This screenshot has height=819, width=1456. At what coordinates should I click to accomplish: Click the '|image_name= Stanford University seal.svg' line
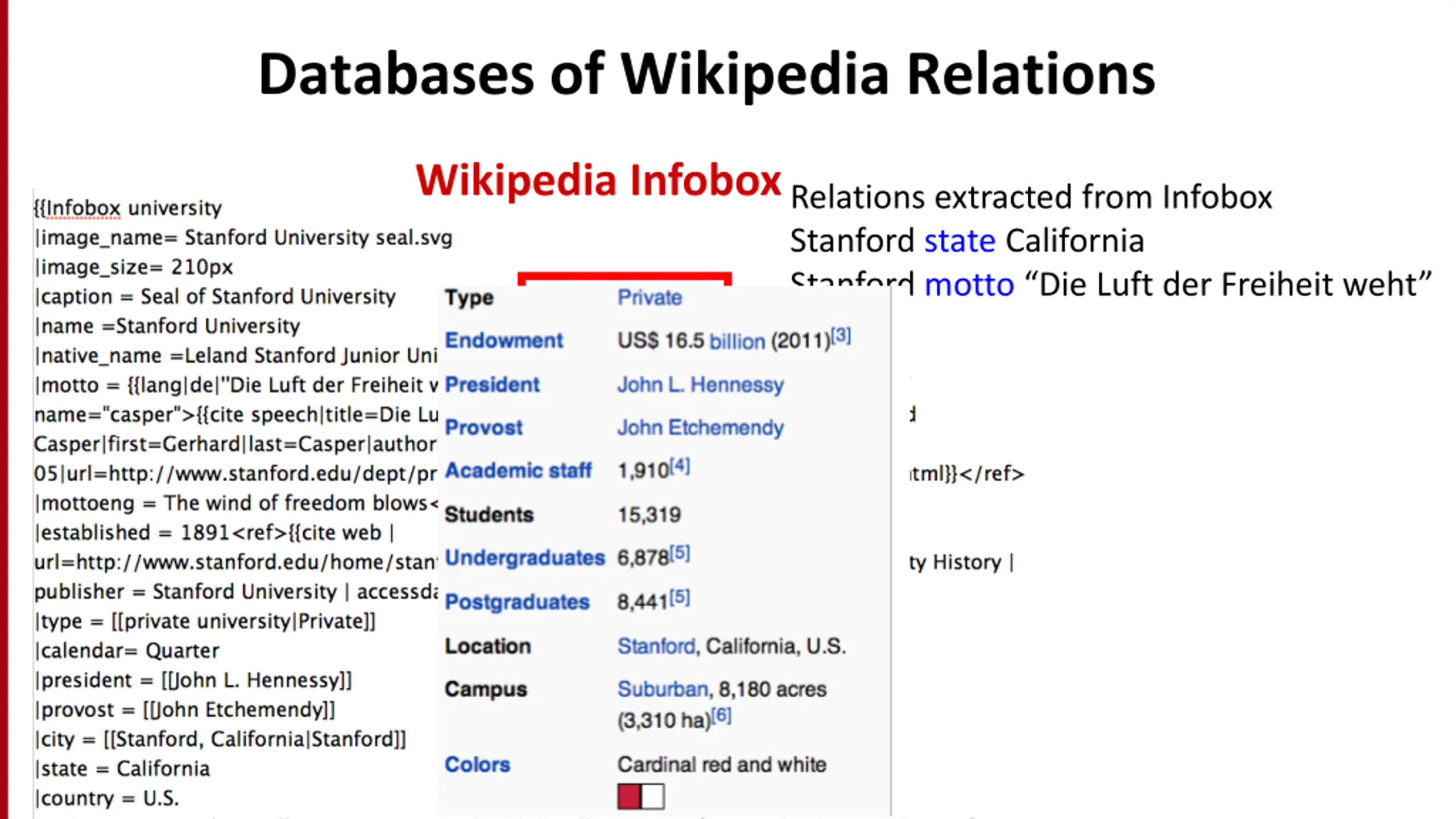243,238
